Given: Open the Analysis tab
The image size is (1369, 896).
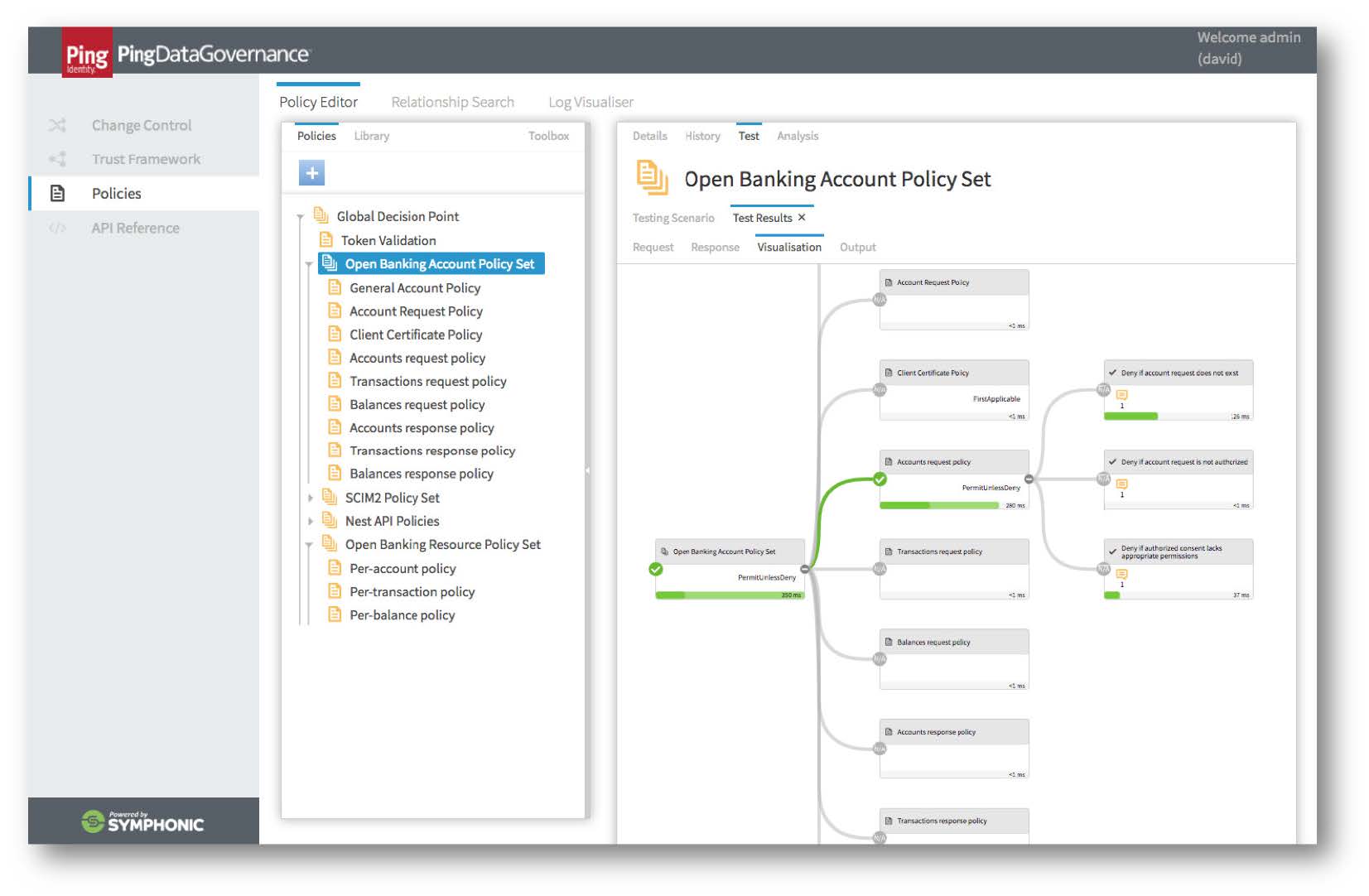Looking at the screenshot, I should point(798,136).
